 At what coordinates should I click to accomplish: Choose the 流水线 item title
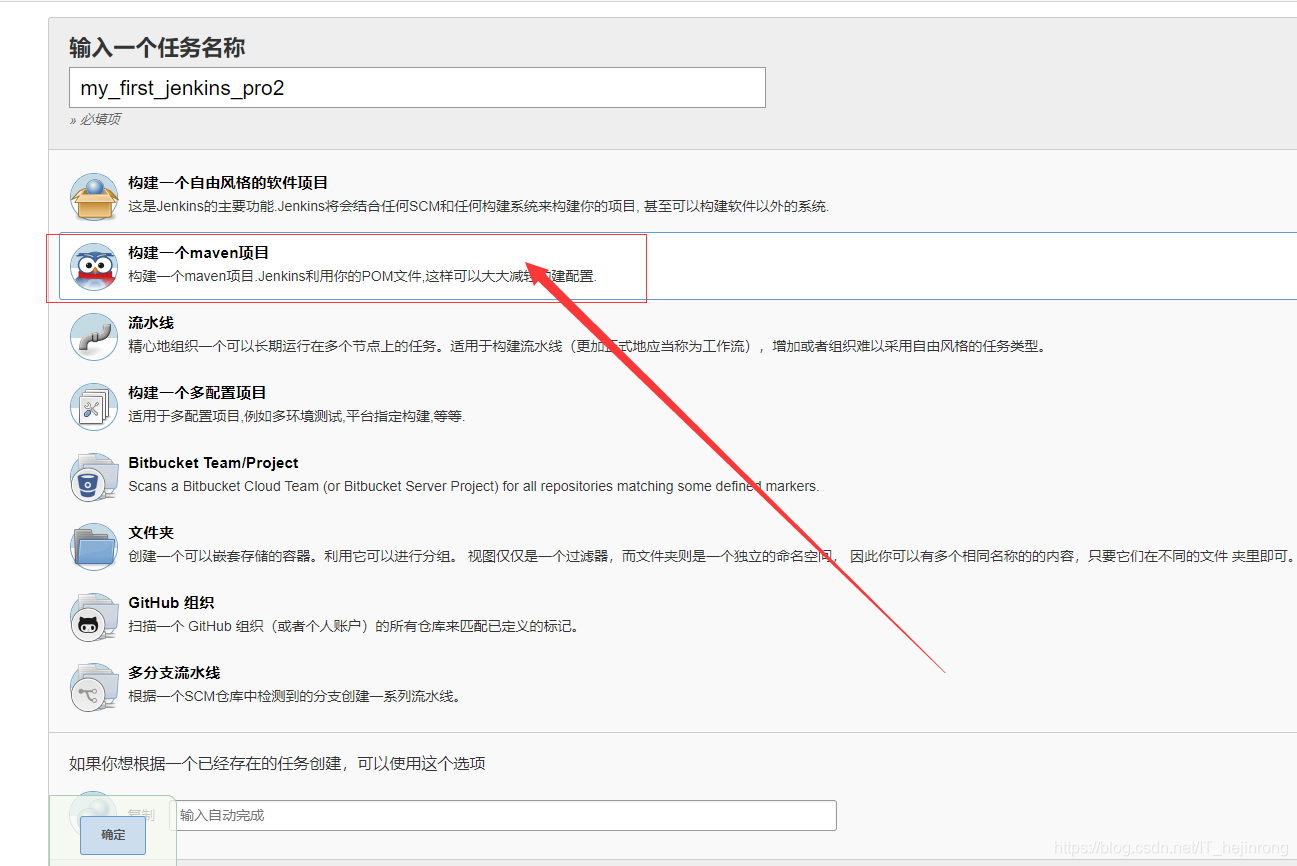point(151,323)
